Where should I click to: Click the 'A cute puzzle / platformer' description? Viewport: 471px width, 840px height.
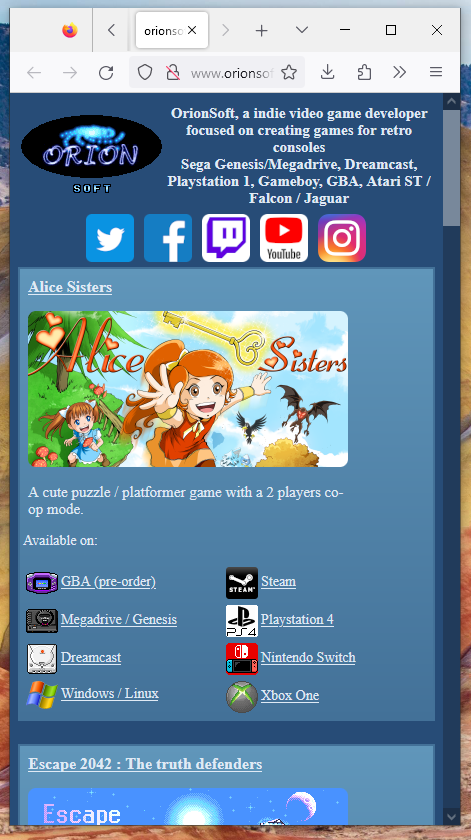pyautogui.click(x=186, y=501)
